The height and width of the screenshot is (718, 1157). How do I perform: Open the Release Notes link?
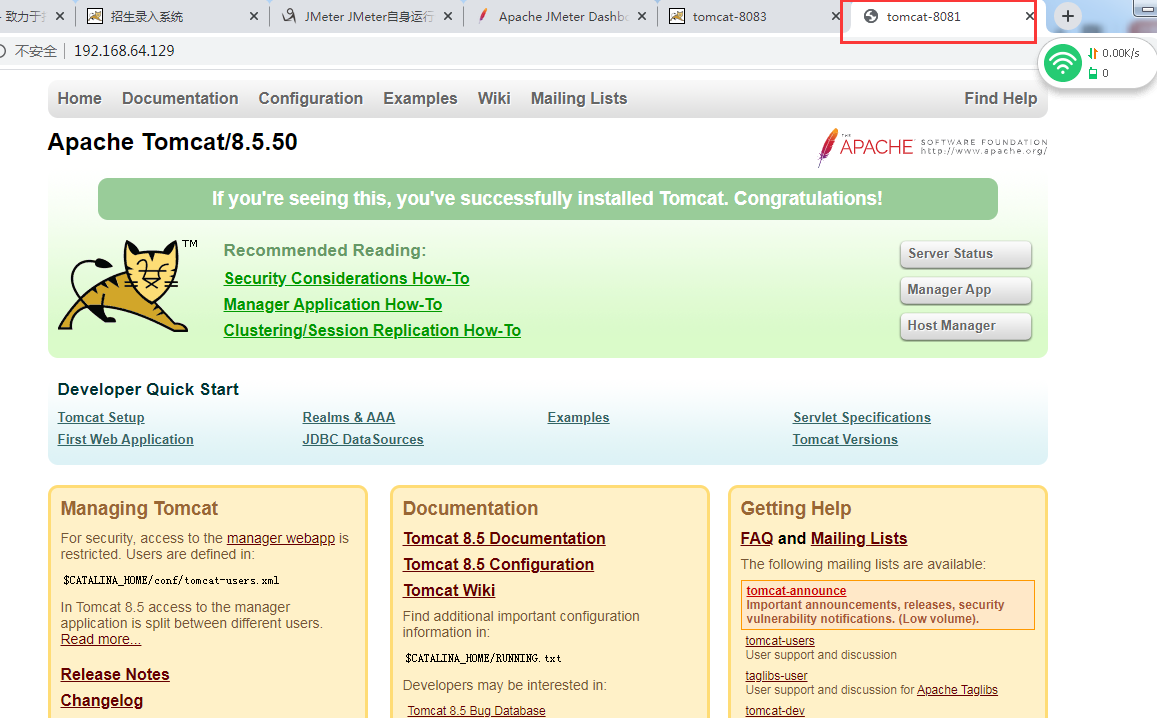(115, 674)
